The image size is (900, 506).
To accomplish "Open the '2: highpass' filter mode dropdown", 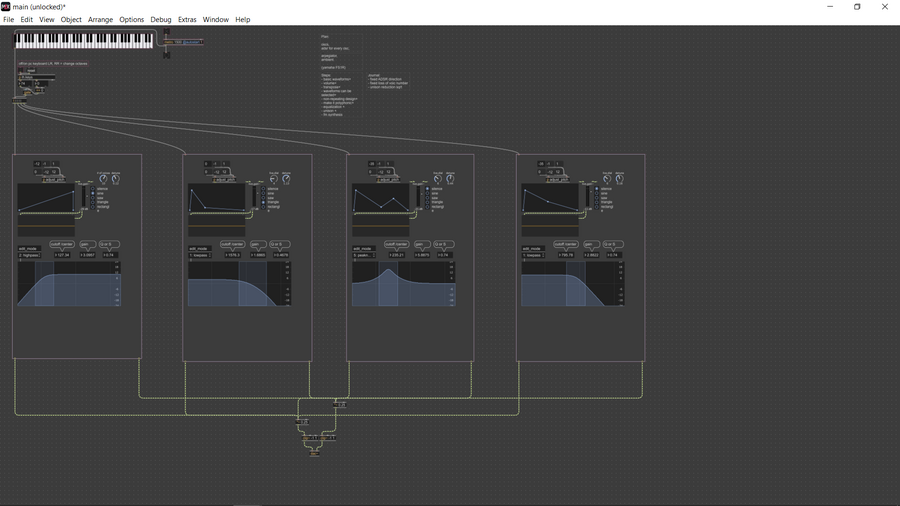I will click(30, 255).
